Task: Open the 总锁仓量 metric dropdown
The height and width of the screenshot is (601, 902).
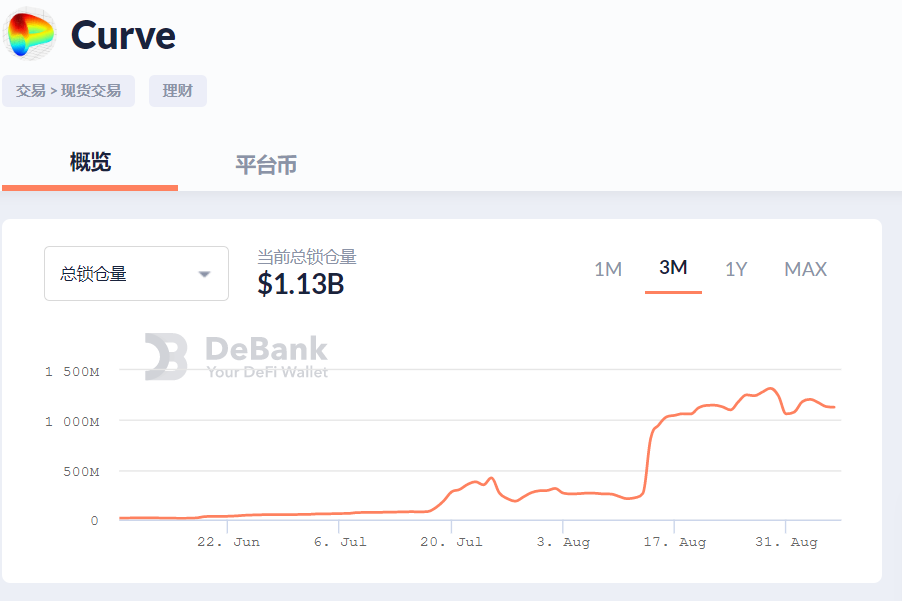Action: (x=136, y=274)
